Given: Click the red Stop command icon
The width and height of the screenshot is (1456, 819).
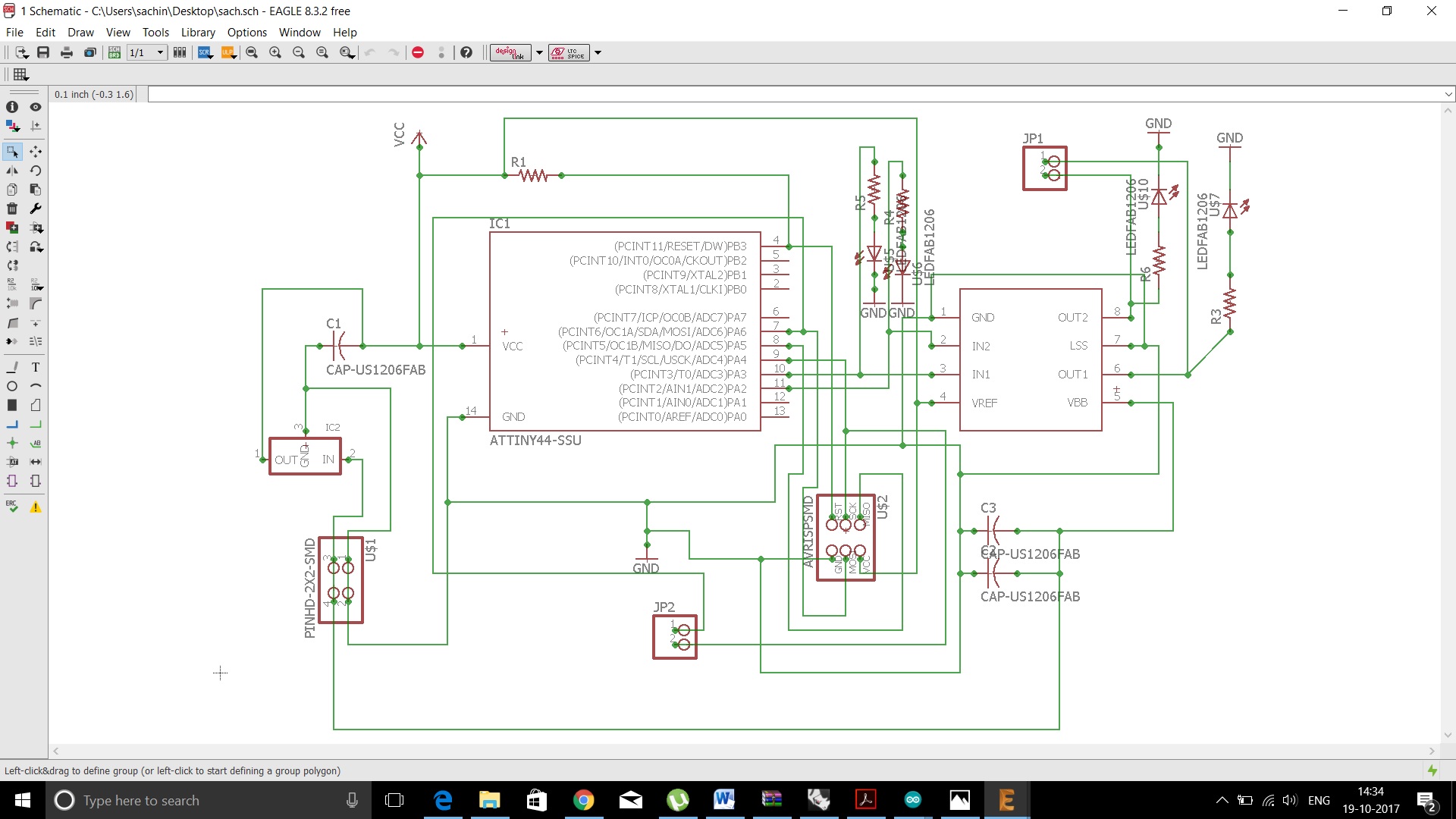Looking at the screenshot, I should (x=418, y=52).
